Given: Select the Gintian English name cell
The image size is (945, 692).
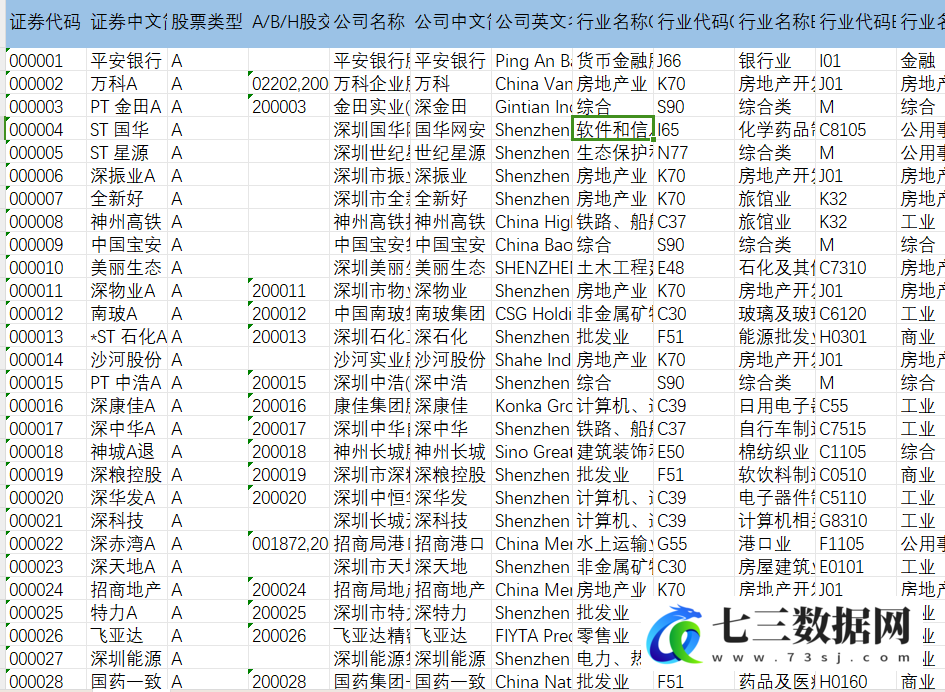Looking at the screenshot, I should [532, 107].
